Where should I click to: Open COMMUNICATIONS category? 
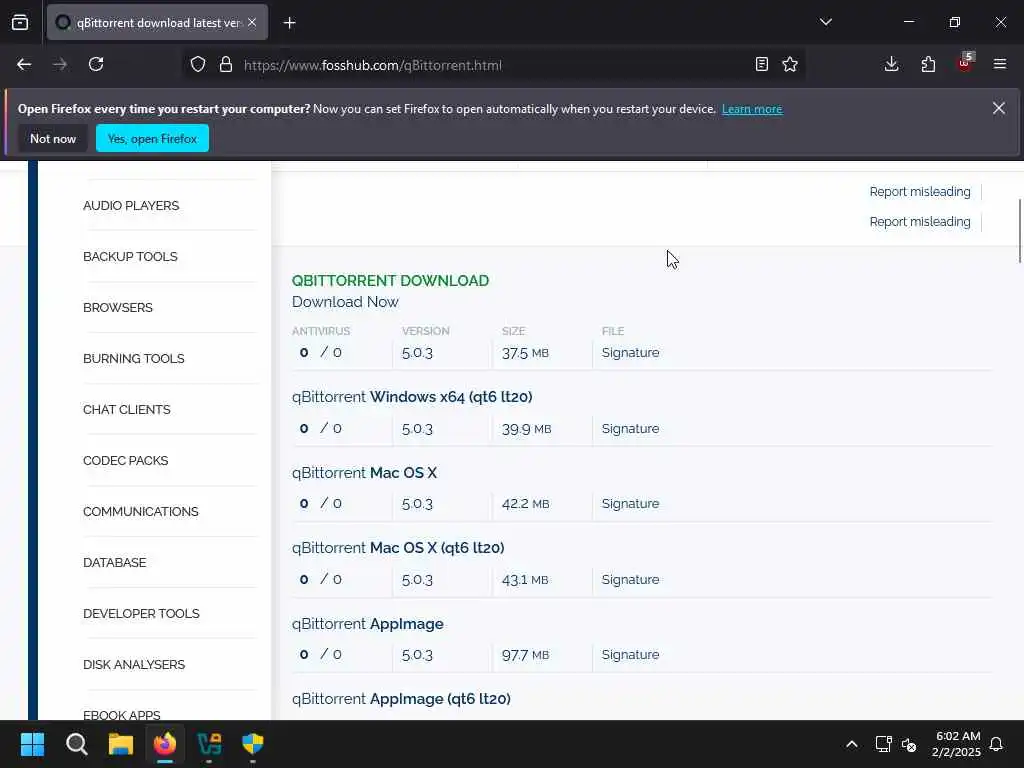[x=140, y=511]
